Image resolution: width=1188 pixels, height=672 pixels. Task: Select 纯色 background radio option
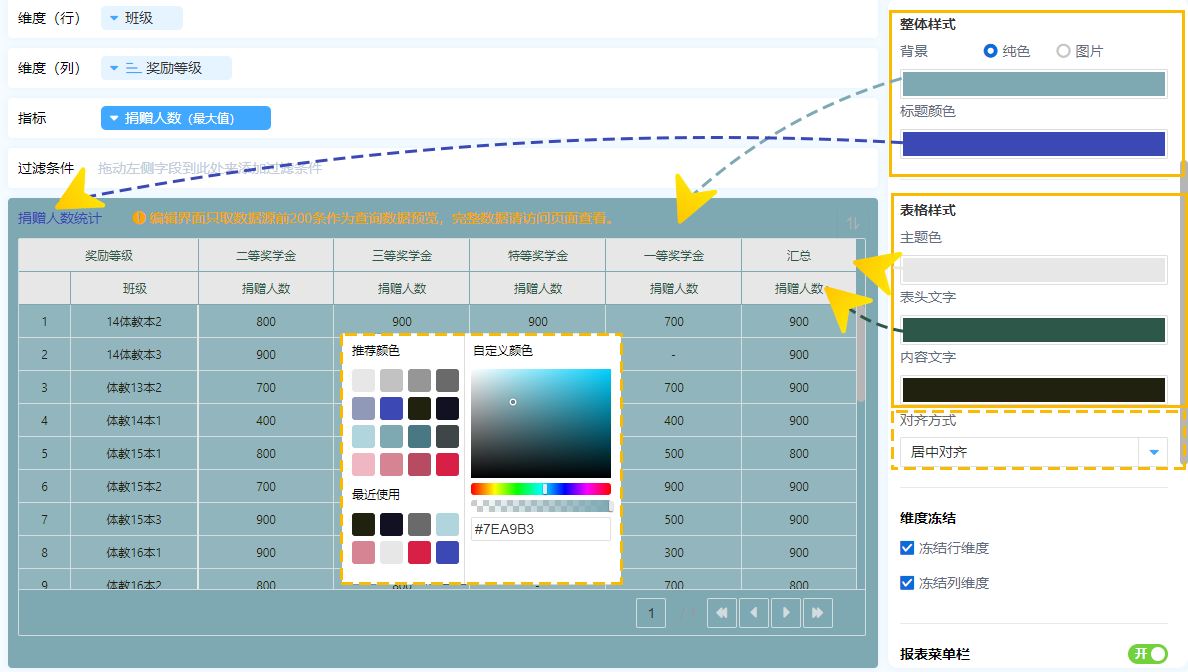(990, 51)
